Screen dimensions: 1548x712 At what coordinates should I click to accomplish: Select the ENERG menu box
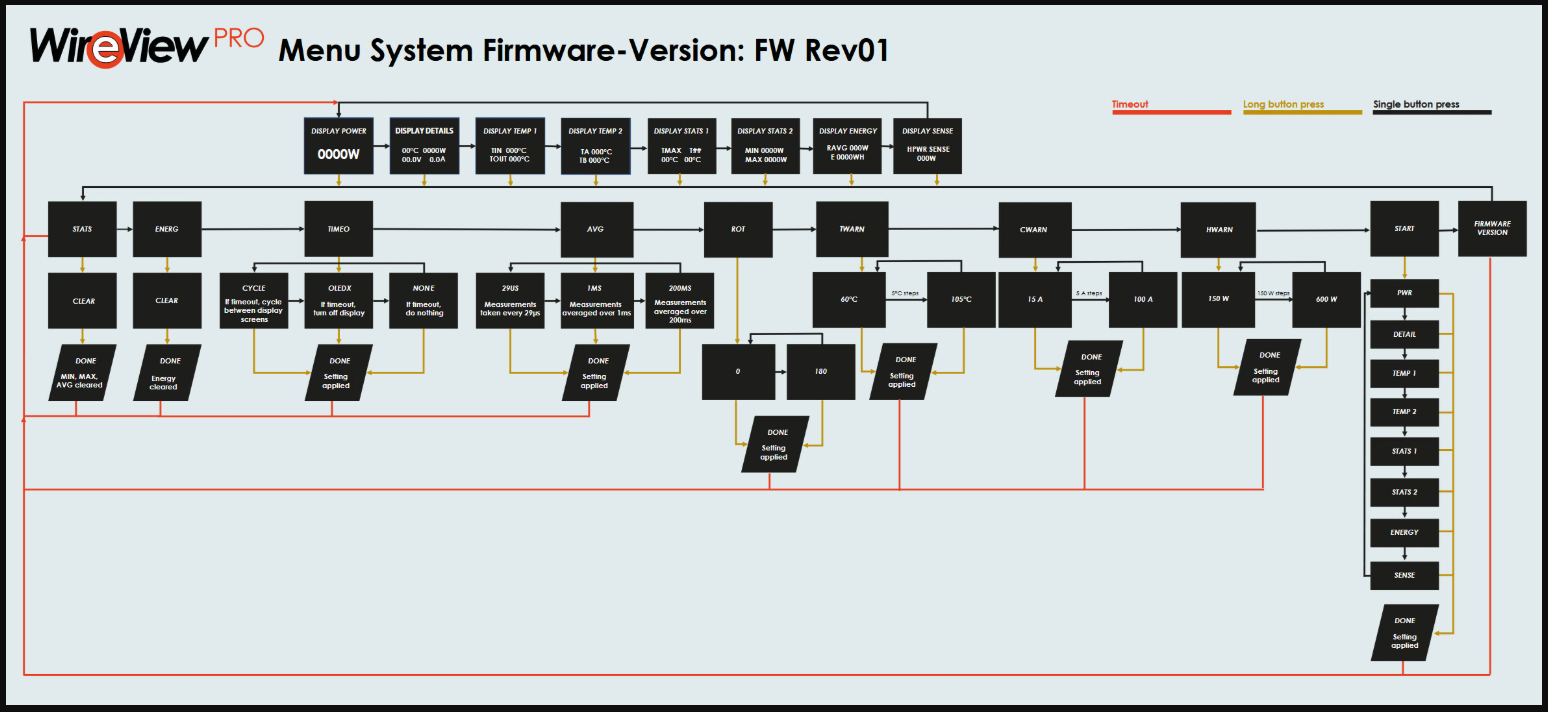point(167,229)
